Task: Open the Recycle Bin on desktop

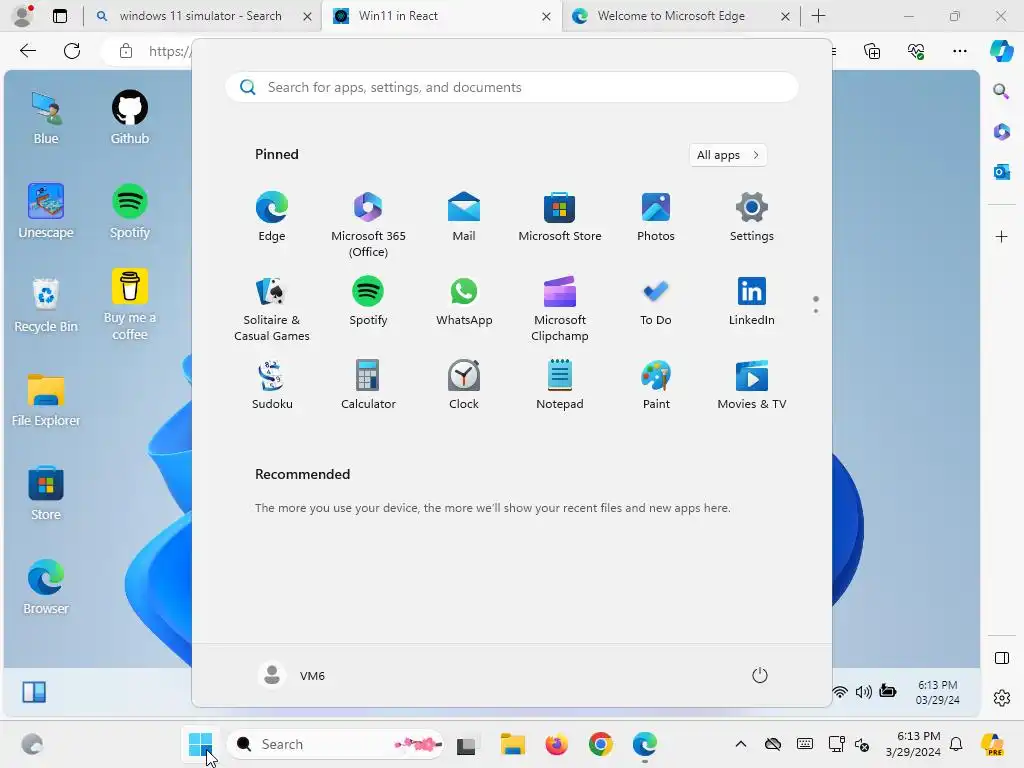Action: (46, 306)
